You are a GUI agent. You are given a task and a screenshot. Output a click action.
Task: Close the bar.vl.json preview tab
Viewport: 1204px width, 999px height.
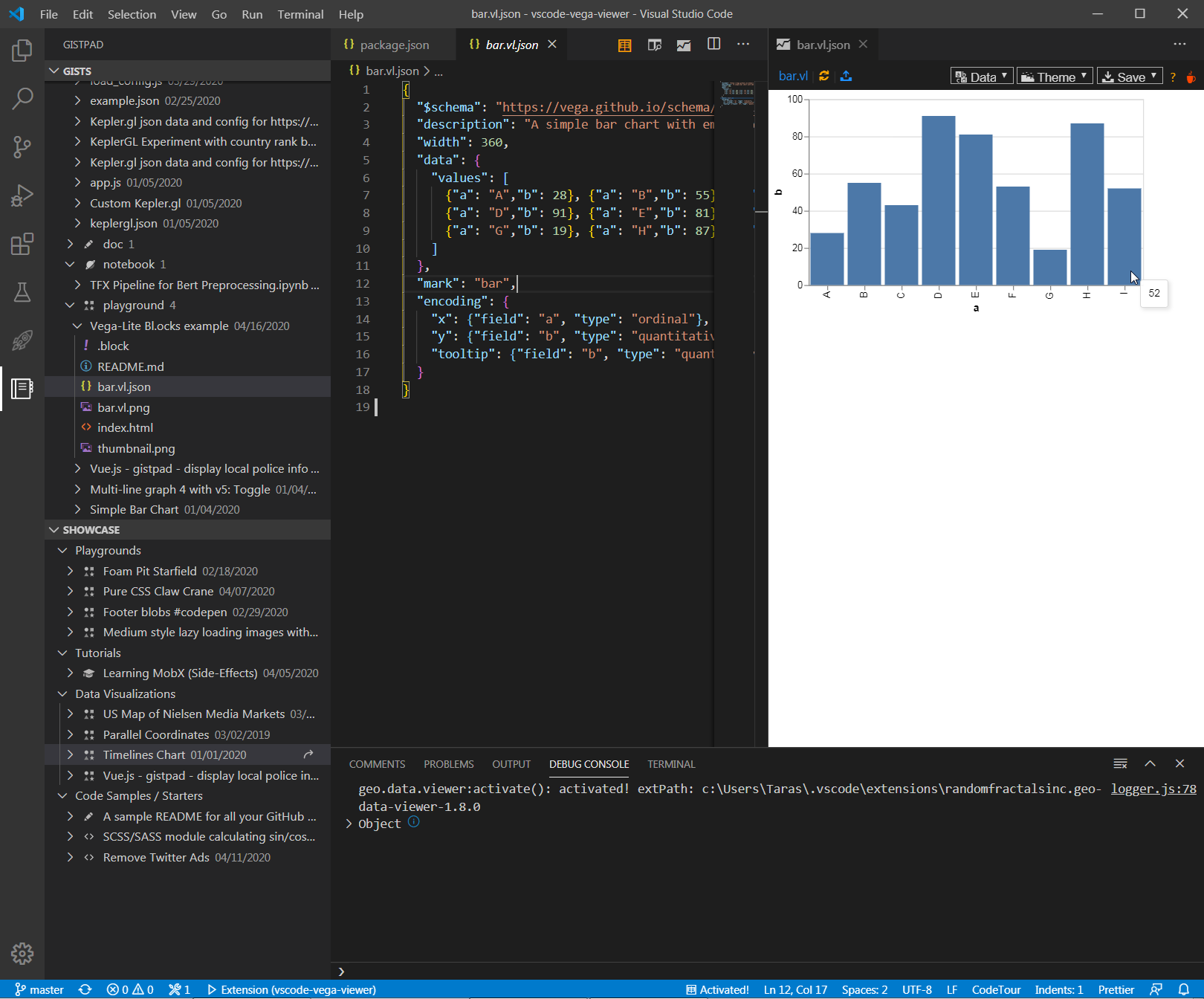click(x=863, y=45)
